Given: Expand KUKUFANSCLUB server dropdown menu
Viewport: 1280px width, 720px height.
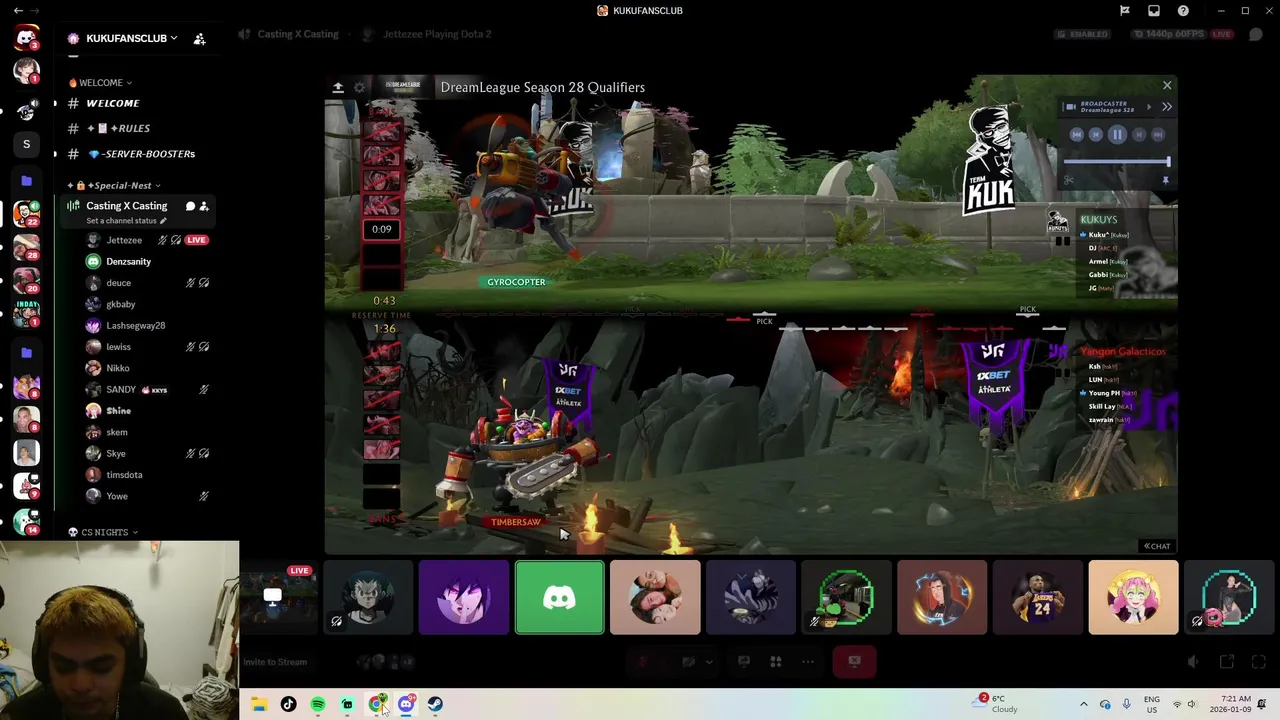Looking at the screenshot, I should click(174, 38).
